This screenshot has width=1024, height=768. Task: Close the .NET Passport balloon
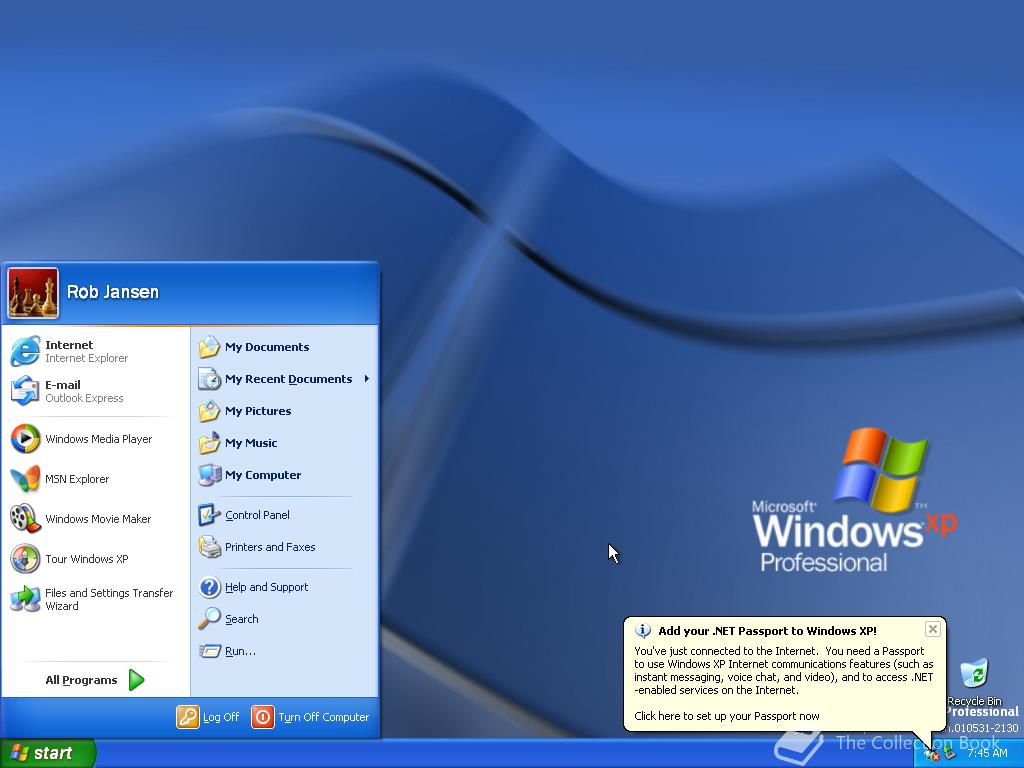(933, 629)
